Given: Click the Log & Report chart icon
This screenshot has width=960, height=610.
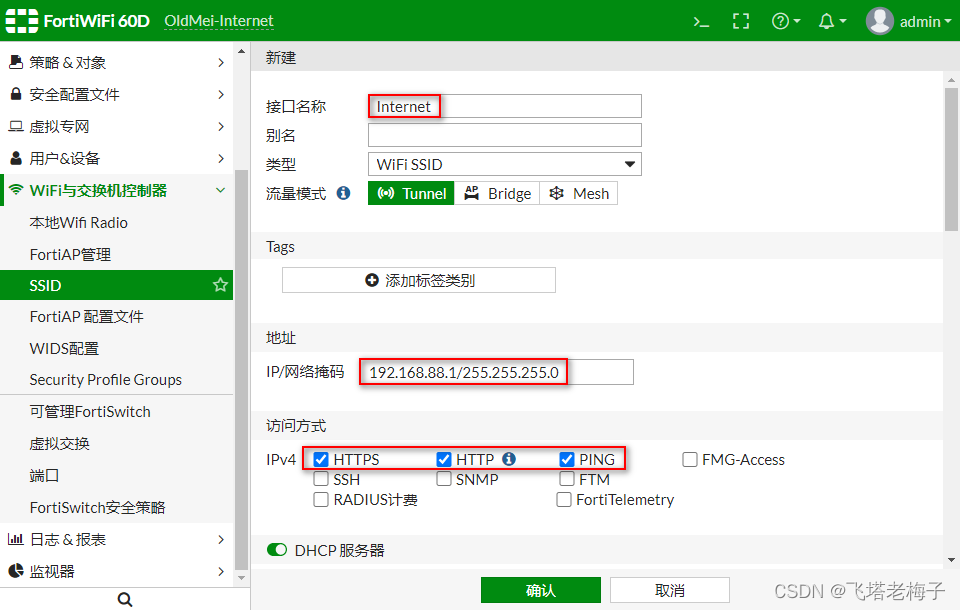Looking at the screenshot, I should (15, 539).
